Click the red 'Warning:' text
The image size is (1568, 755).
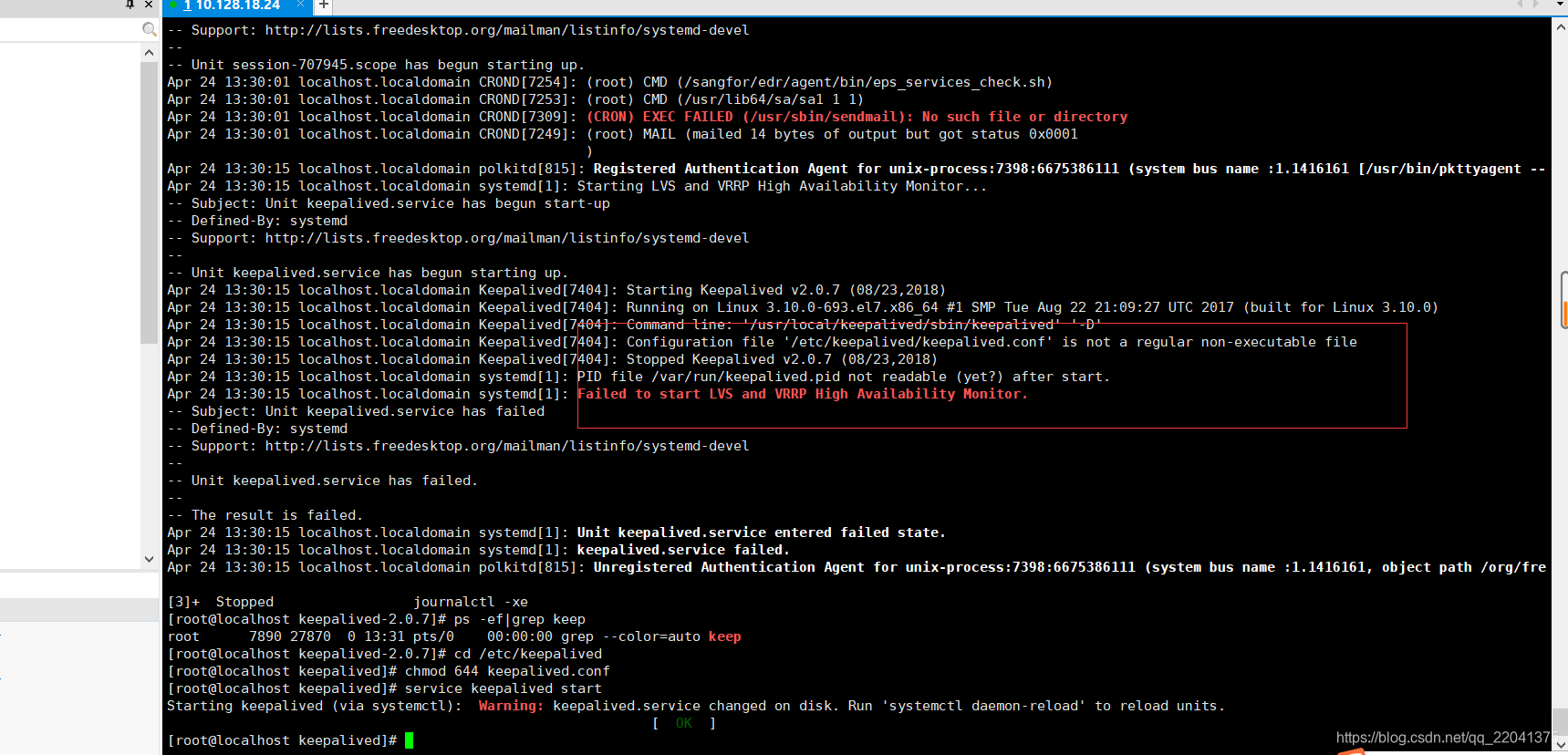(511, 706)
